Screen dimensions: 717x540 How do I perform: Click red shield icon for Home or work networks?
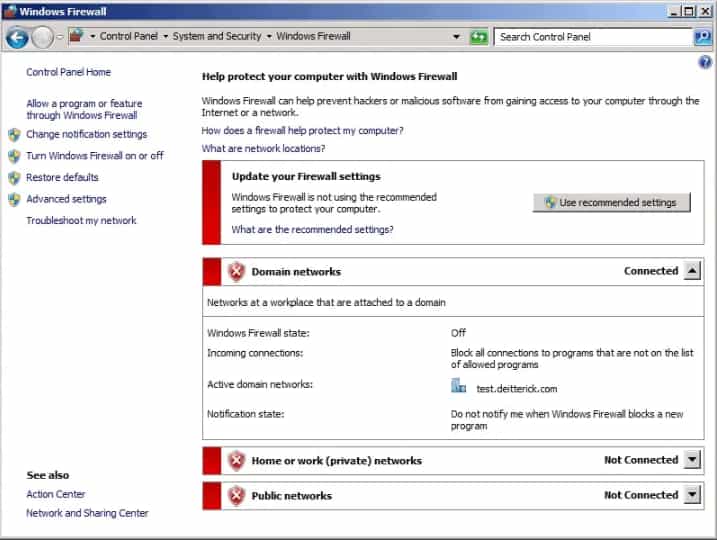[236, 460]
